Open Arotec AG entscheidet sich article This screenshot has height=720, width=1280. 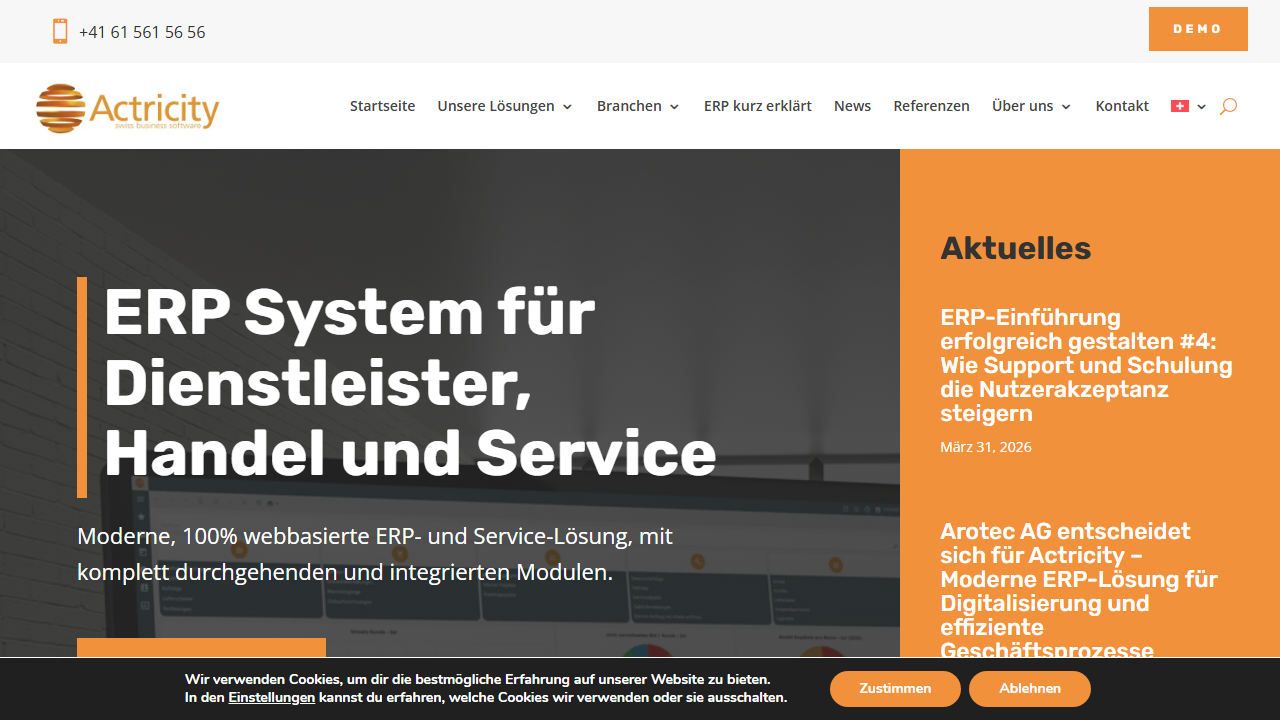pyautogui.click(x=1079, y=591)
